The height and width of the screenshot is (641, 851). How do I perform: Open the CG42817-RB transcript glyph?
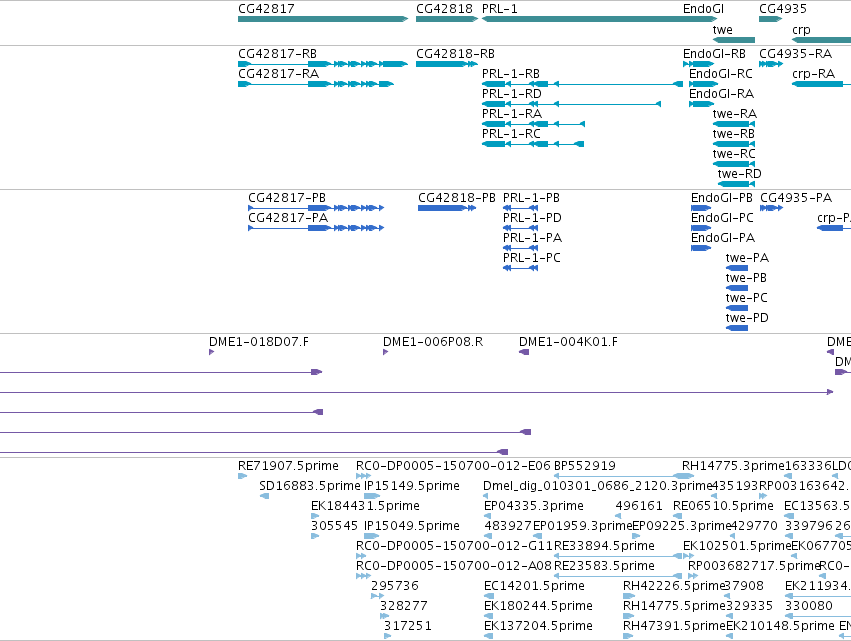323,64
